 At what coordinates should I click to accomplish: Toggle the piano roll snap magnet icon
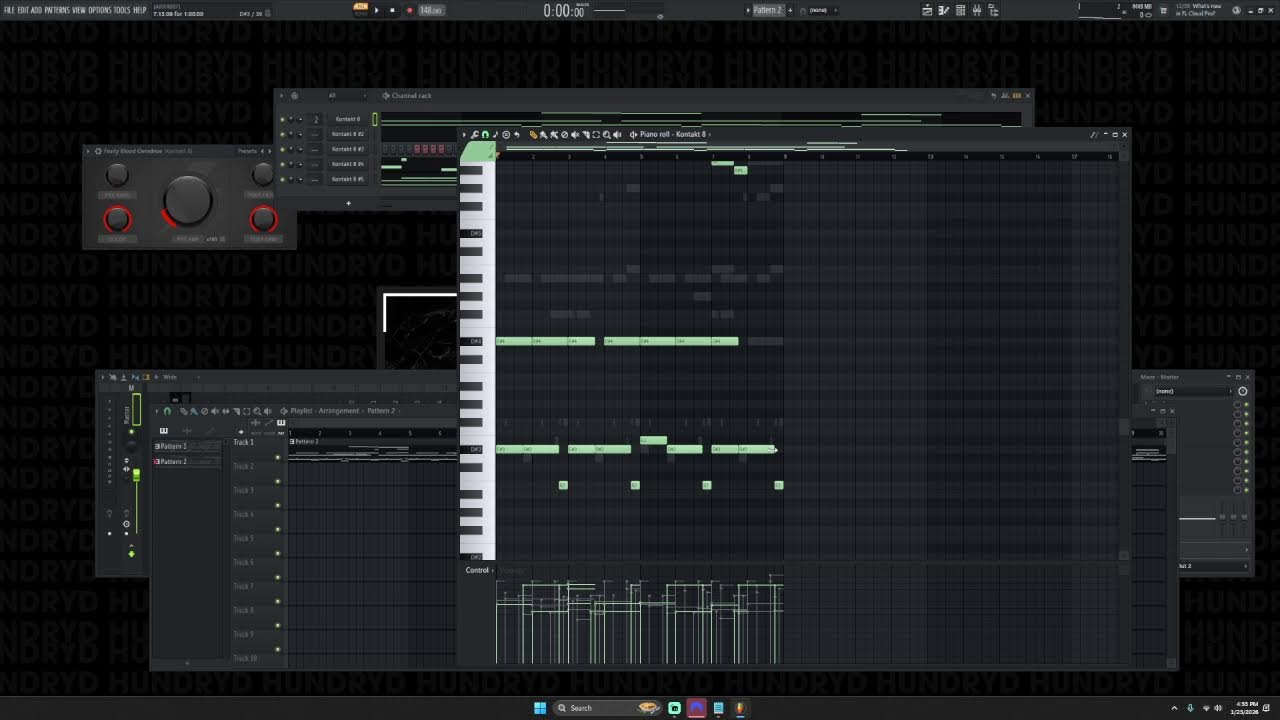(x=485, y=134)
